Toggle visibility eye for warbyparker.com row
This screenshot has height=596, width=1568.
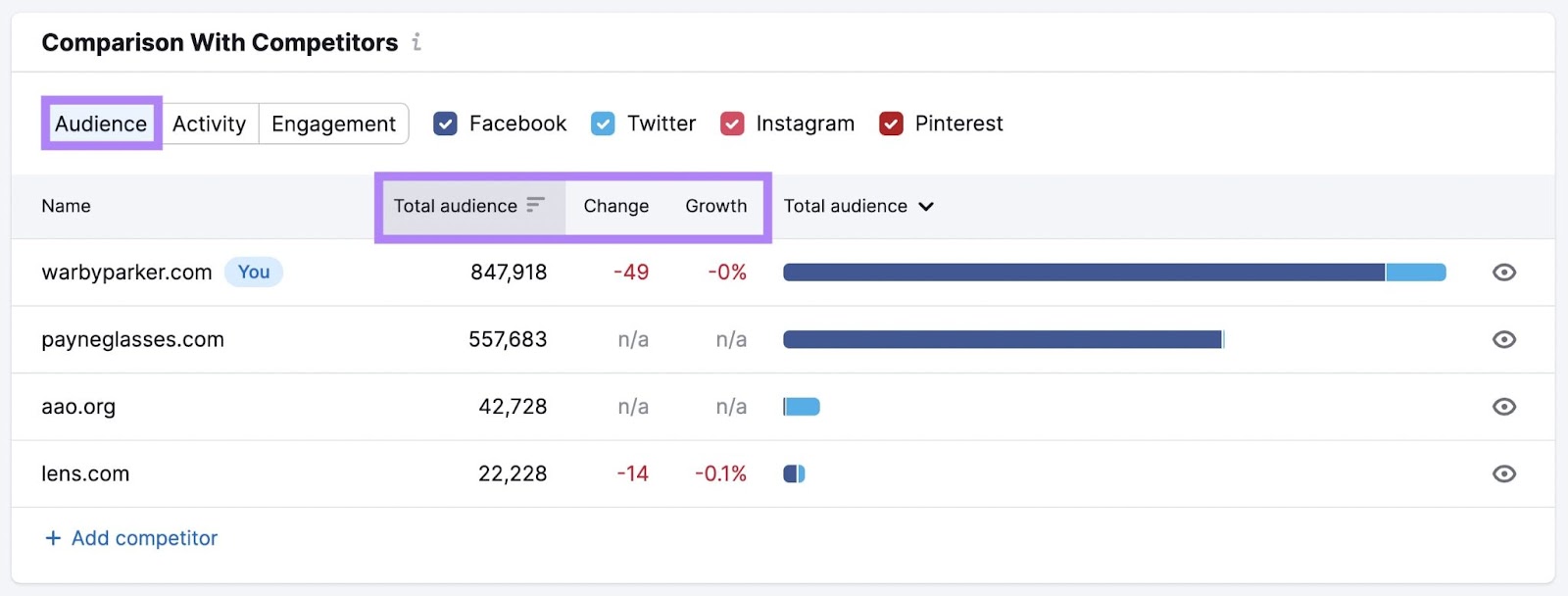1503,273
